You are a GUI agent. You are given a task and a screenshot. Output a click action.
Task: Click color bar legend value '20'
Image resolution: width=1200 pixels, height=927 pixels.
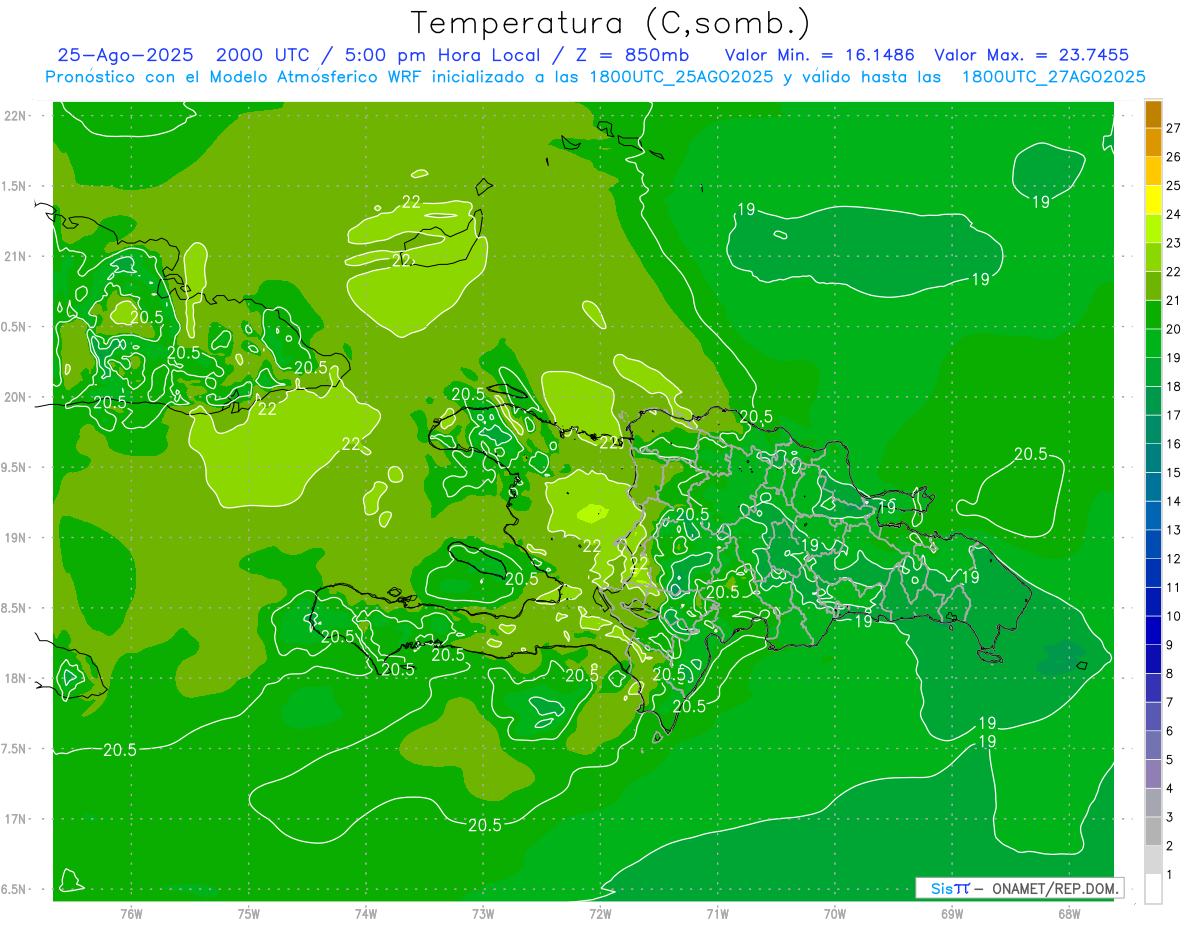(1174, 329)
